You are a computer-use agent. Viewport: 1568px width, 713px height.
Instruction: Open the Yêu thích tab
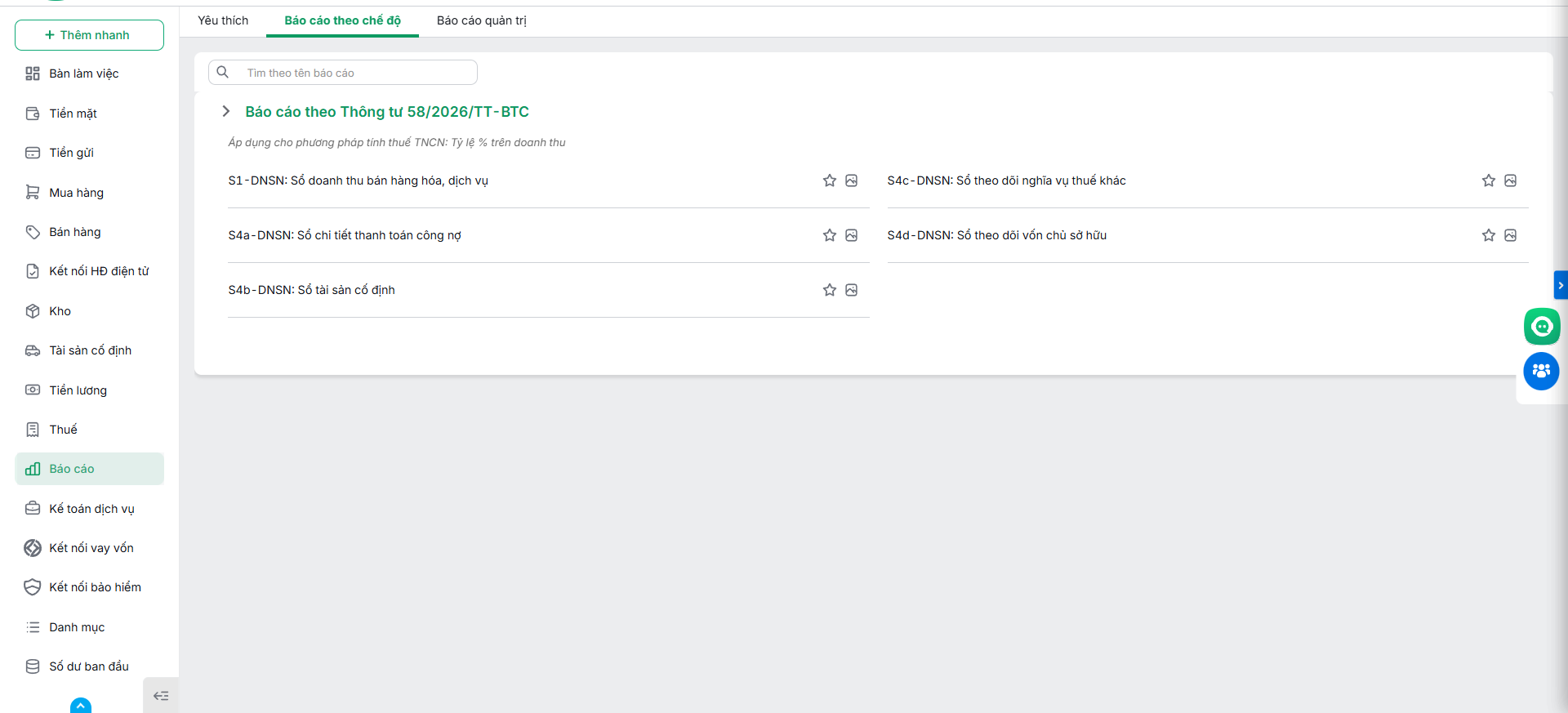click(x=223, y=20)
